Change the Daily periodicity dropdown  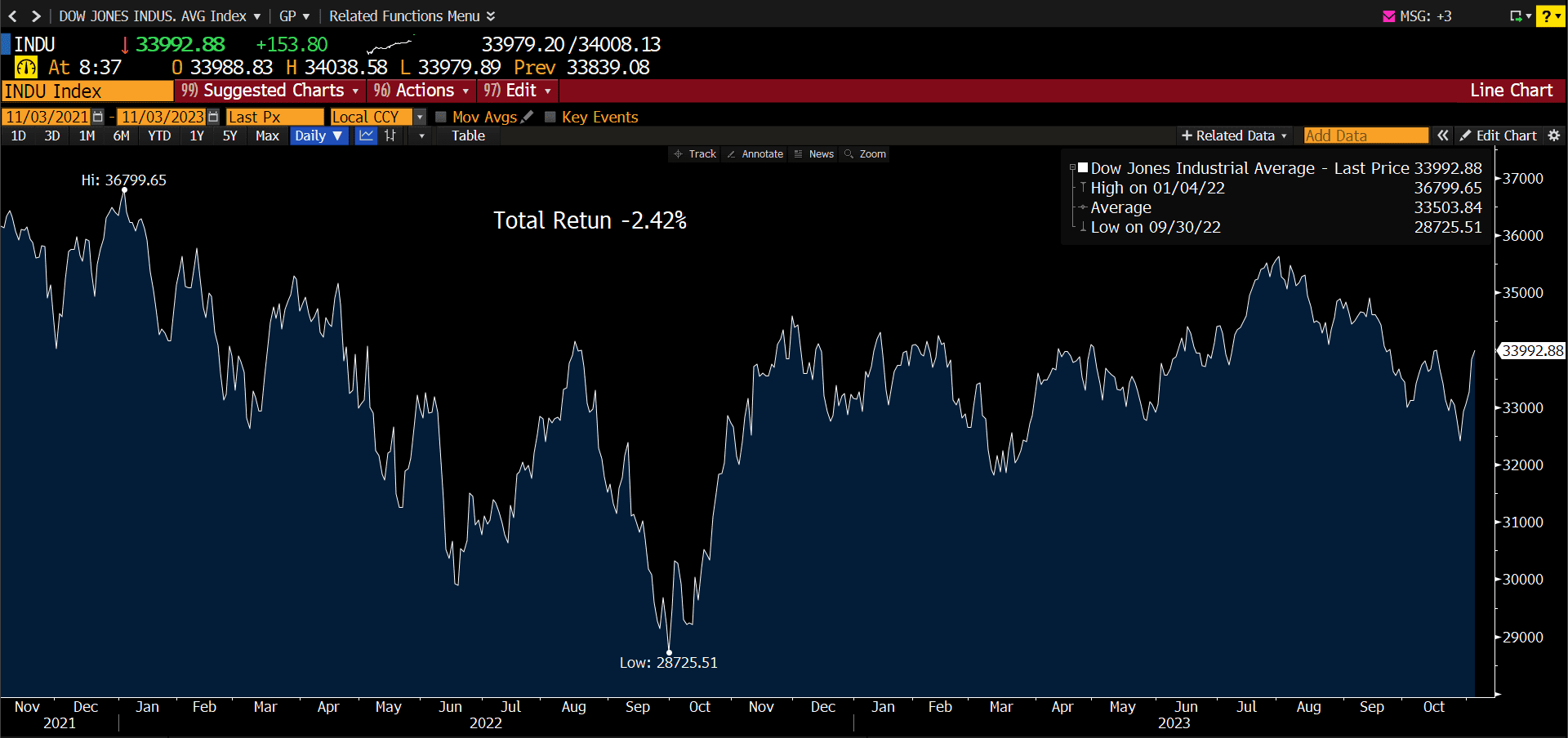tap(318, 136)
